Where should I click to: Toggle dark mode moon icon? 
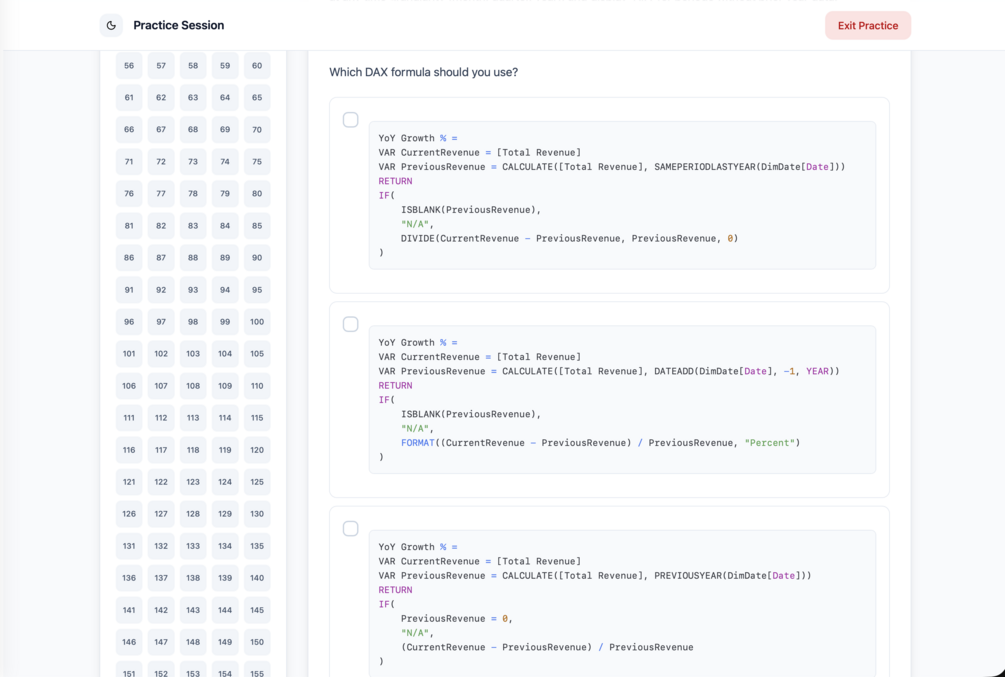(x=111, y=25)
